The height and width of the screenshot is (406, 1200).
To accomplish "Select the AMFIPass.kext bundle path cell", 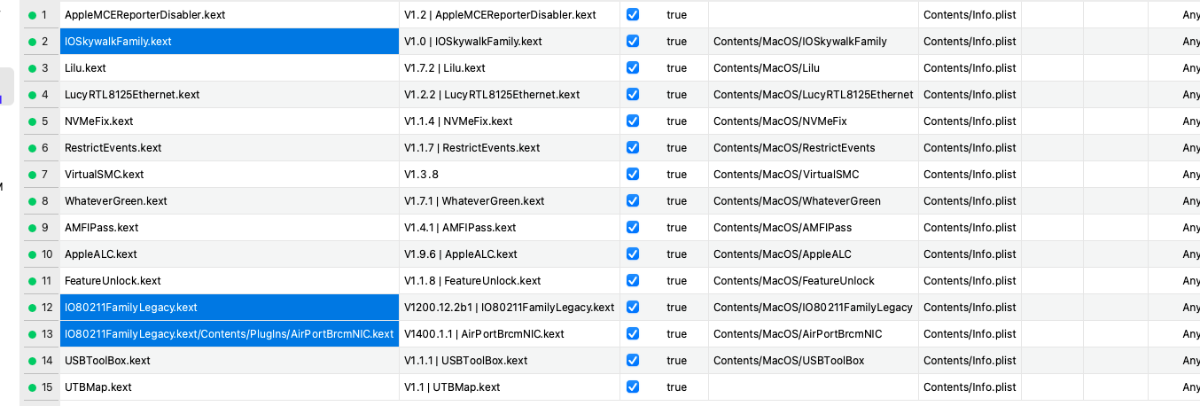I will (x=228, y=227).
